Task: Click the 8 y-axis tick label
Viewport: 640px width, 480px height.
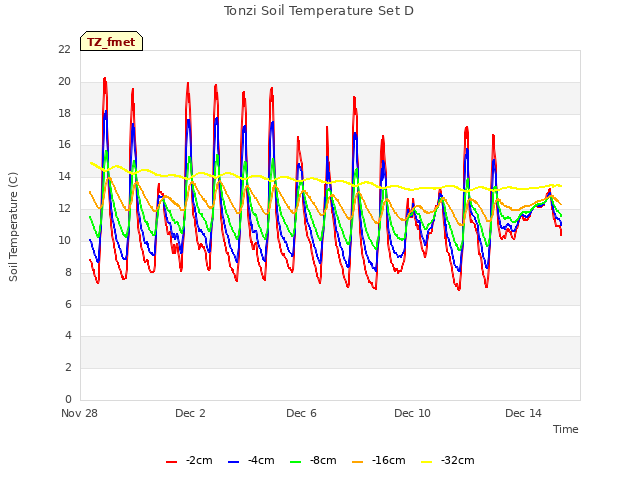Action: 68,272
